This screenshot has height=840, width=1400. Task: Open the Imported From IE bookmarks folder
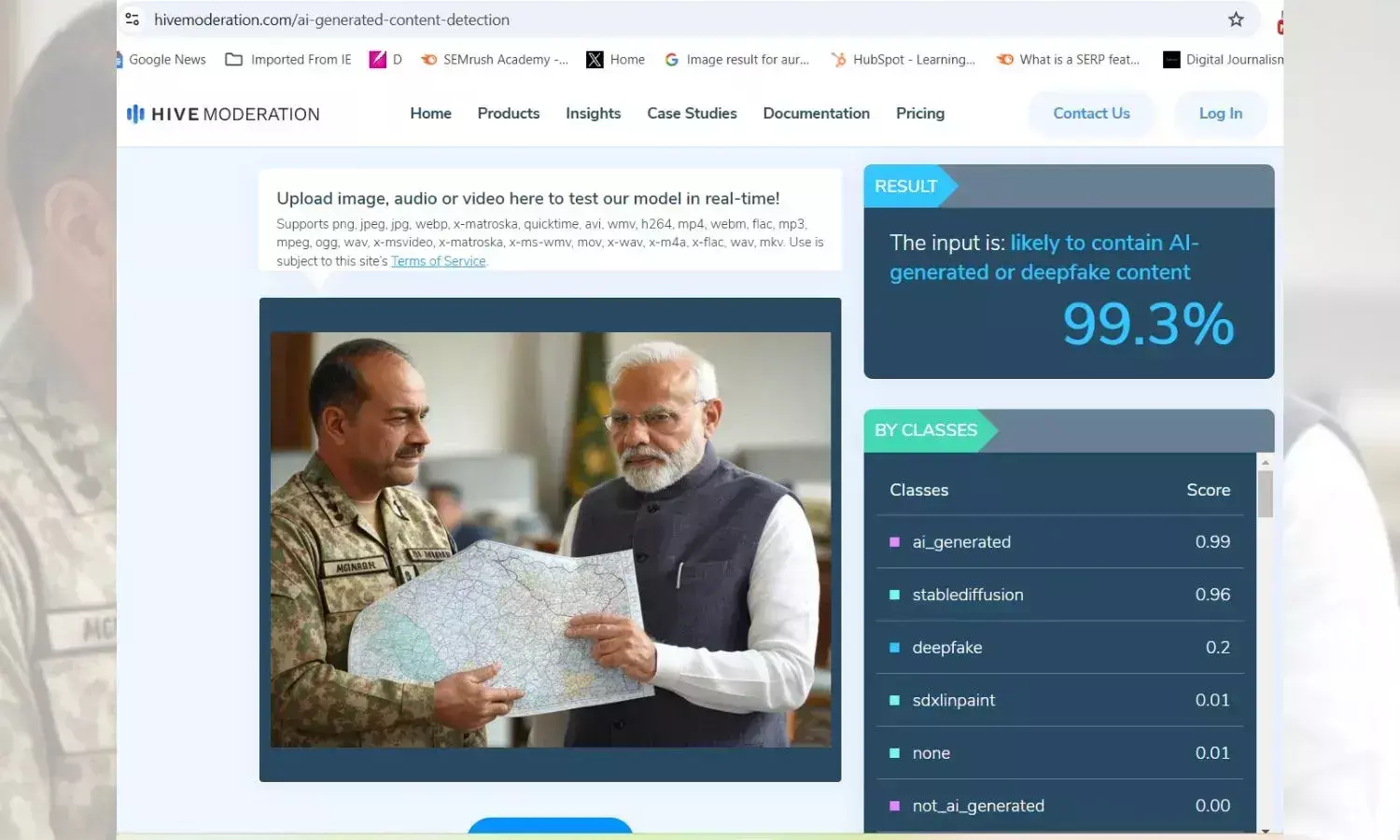point(288,60)
